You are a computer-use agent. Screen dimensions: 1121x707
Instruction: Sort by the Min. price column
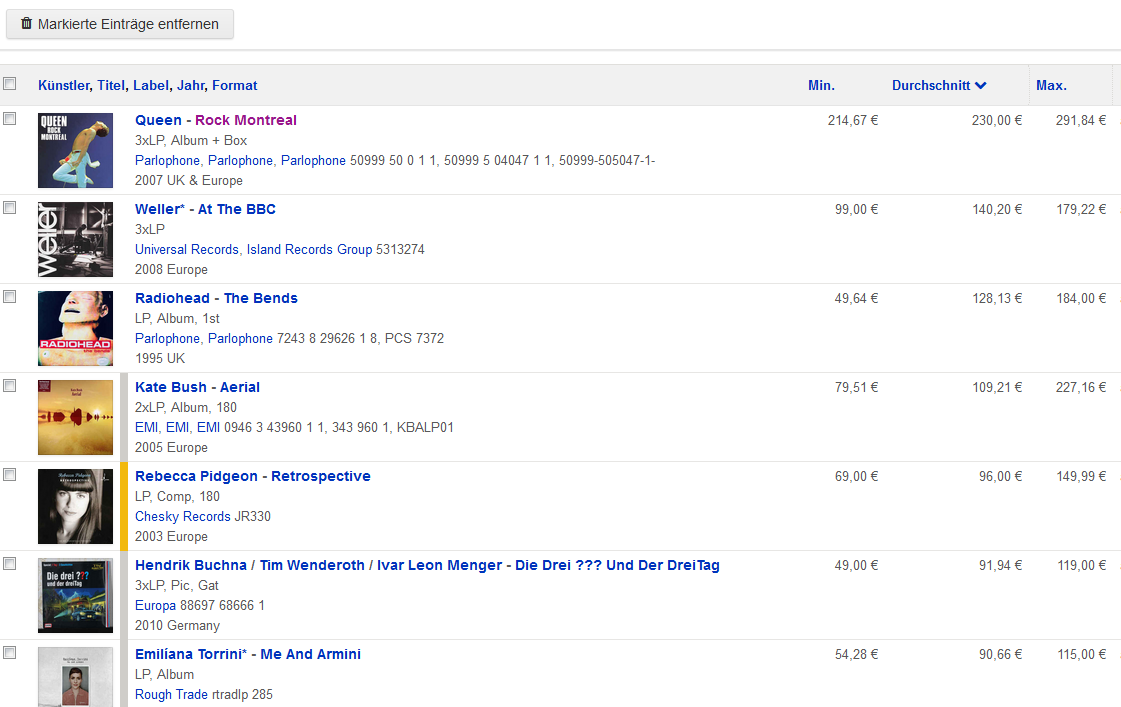(821, 86)
